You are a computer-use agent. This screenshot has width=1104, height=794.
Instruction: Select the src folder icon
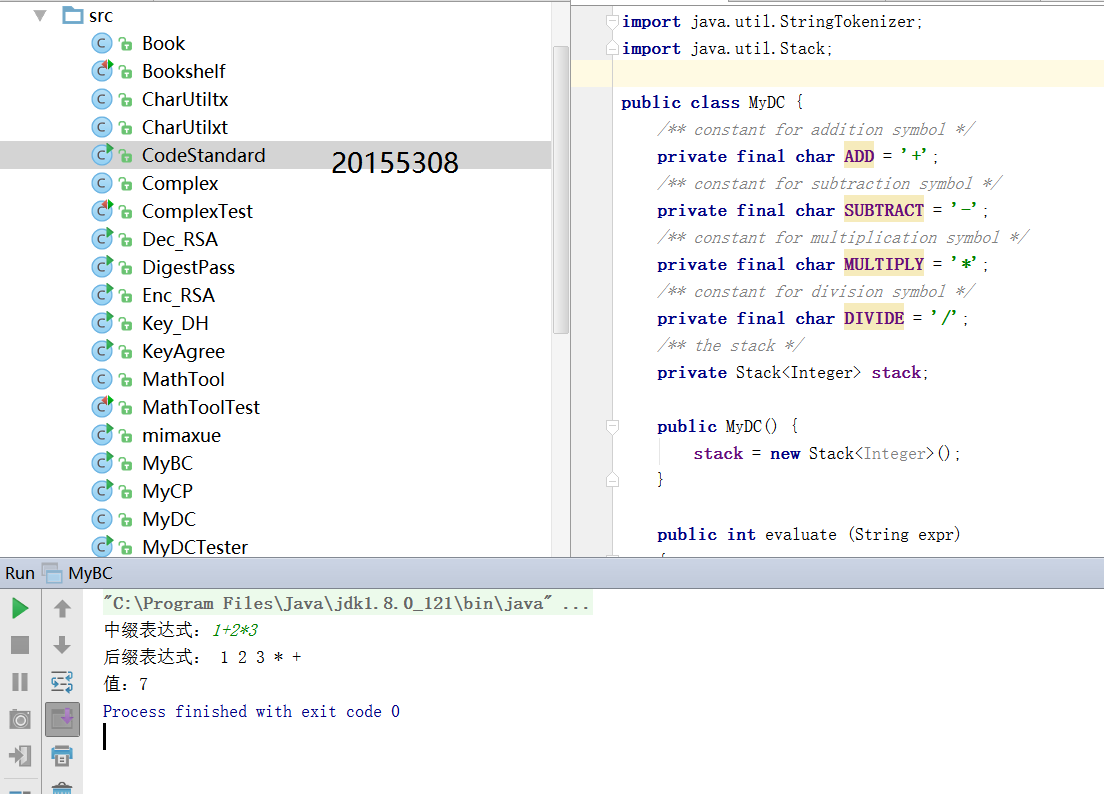point(73,15)
